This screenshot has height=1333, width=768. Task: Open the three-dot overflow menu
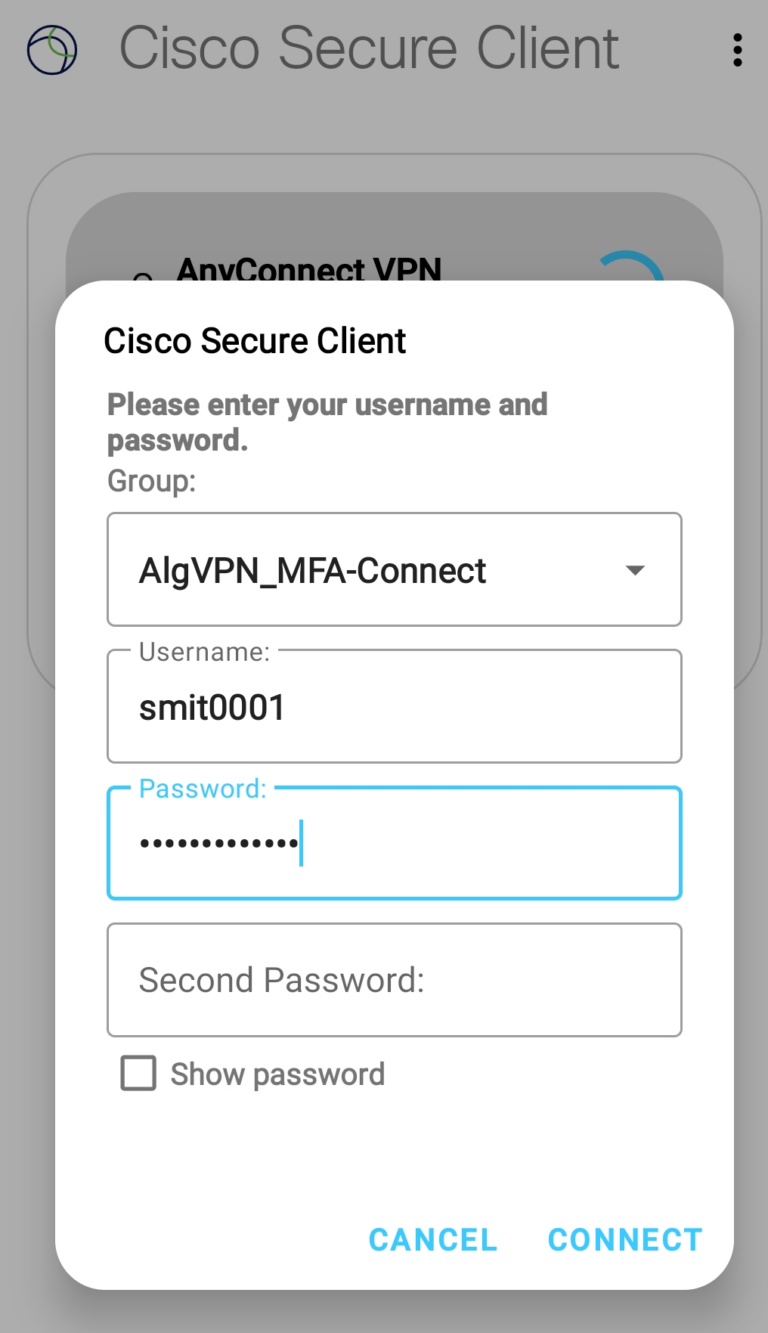737,50
